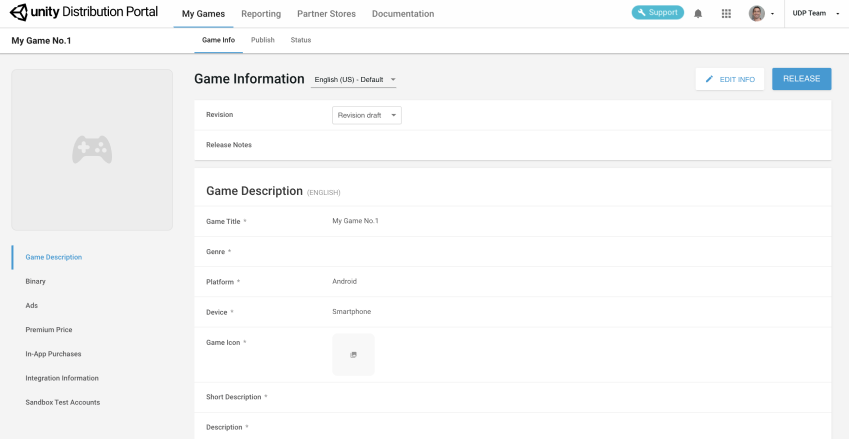
Task: Expand the English (US) language dropdown
Action: coord(354,79)
